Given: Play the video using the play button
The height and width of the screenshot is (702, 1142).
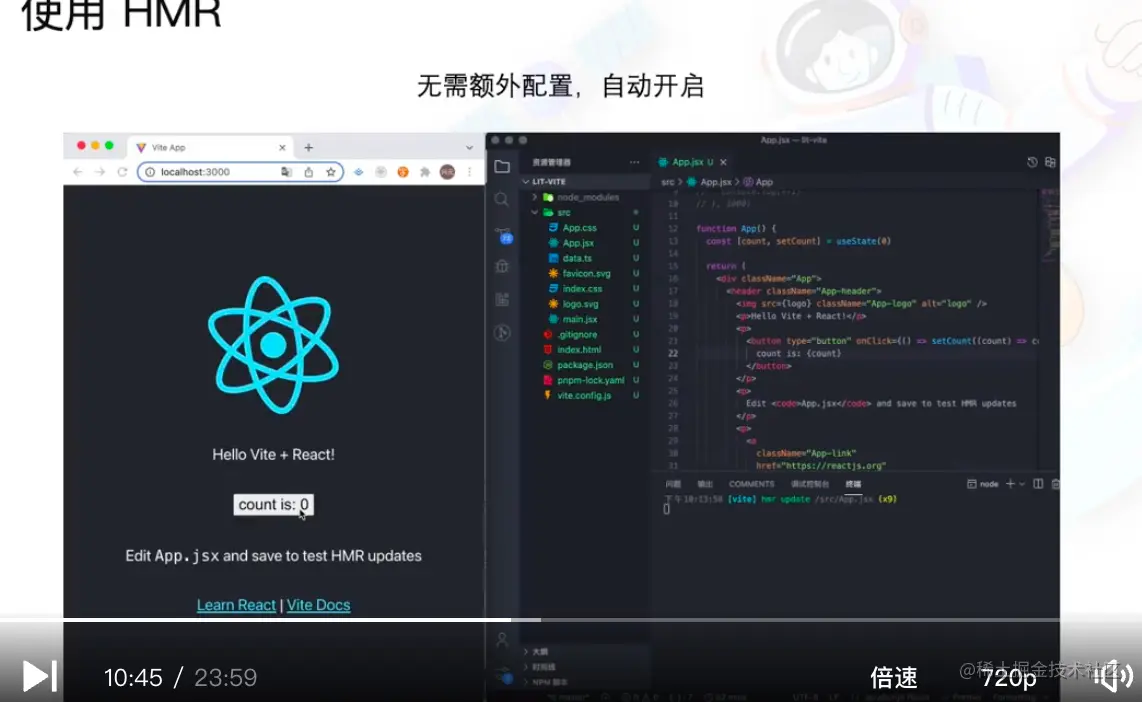Looking at the screenshot, I should pyautogui.click(x=39, y=677).
